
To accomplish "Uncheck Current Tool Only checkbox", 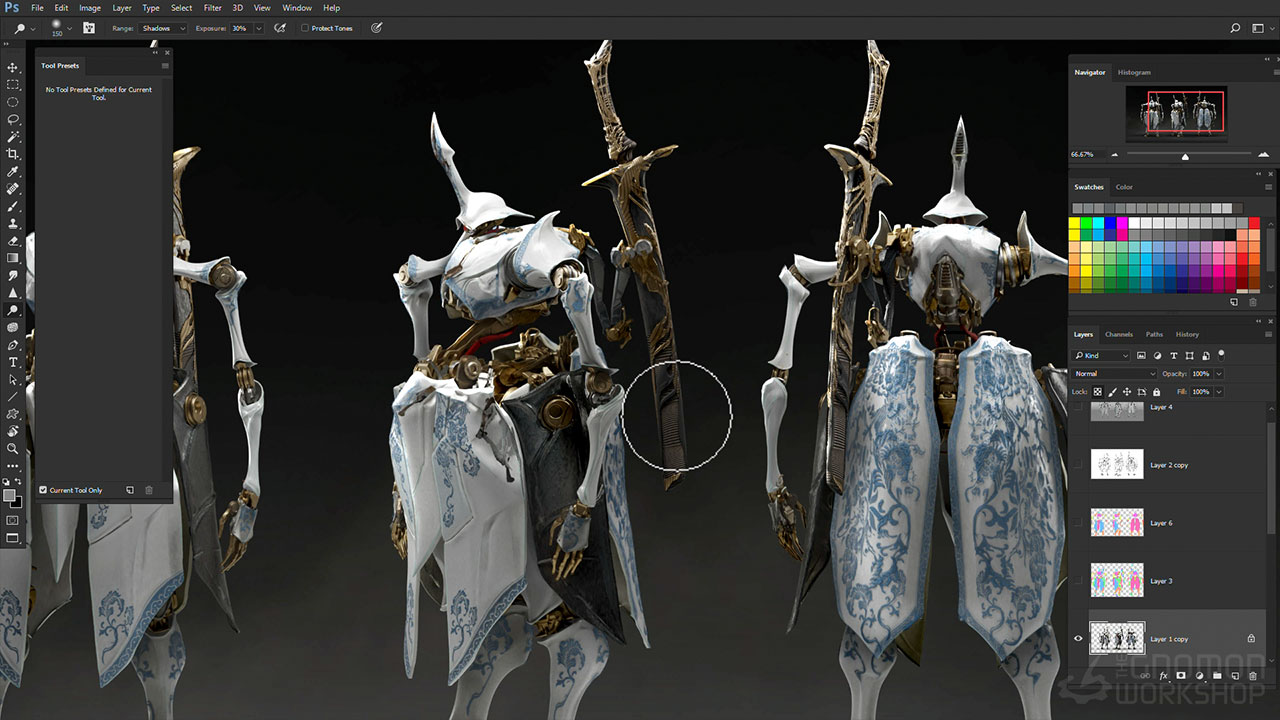I will click(x=43, y=490).
